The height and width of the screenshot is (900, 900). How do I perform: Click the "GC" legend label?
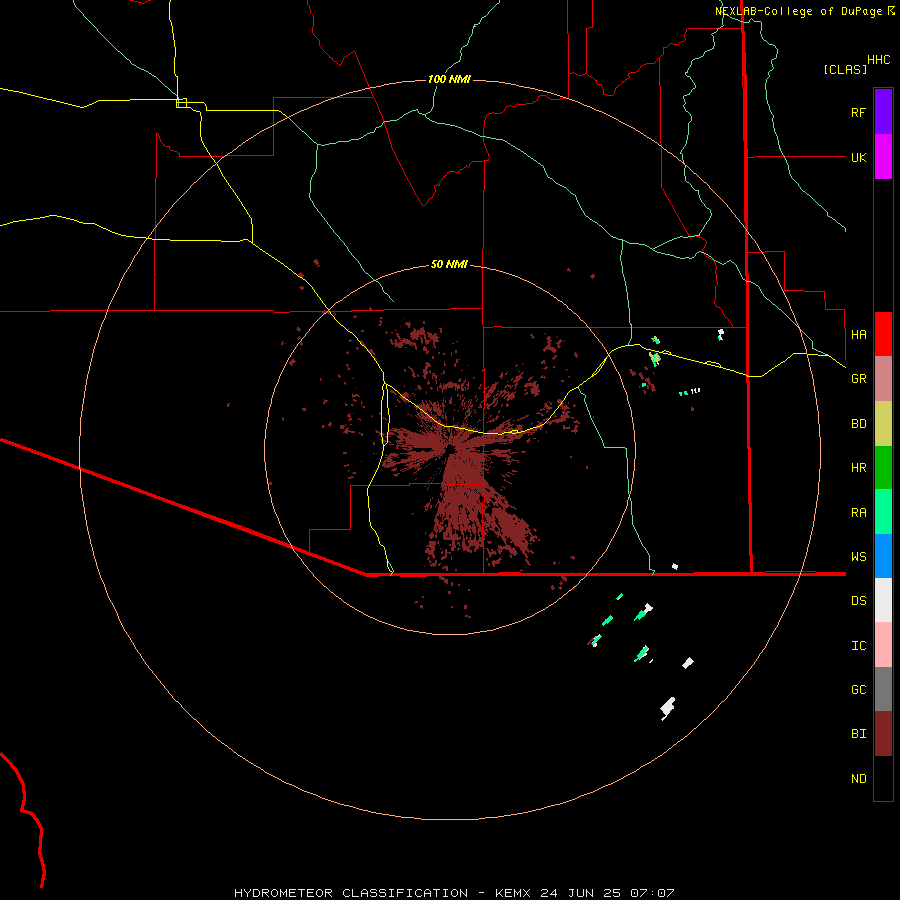(858, 689)
